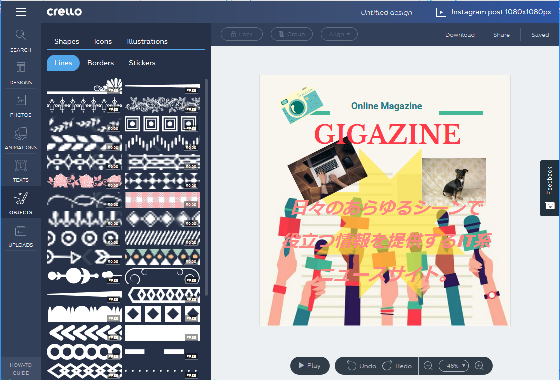Select the arrow with triangle line
Viewport: 560px width, 380px height.
click(84, 257)
